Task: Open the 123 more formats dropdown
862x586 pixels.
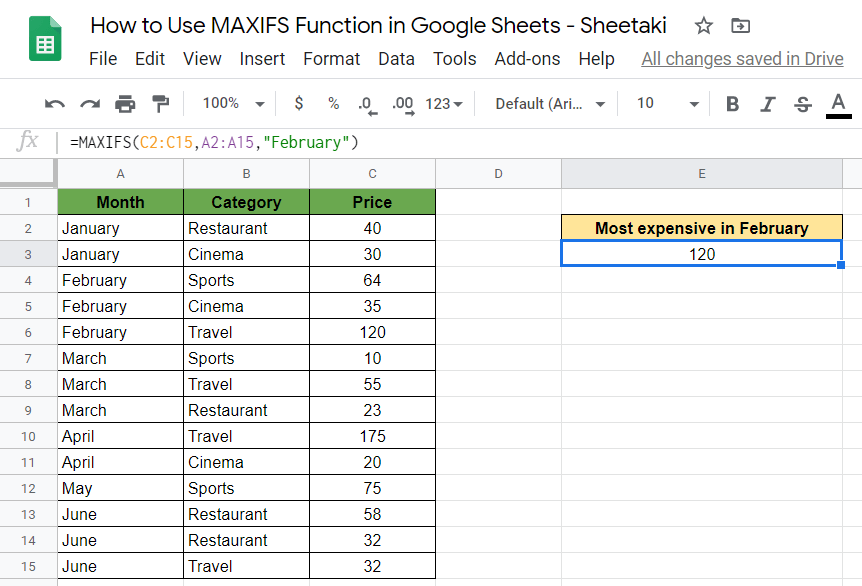Action: pos(444,103)
